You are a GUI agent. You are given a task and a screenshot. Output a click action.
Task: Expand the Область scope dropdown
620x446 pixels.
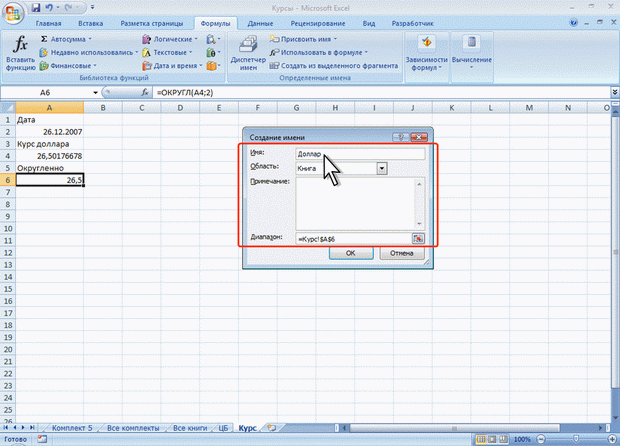click(382, 168)
